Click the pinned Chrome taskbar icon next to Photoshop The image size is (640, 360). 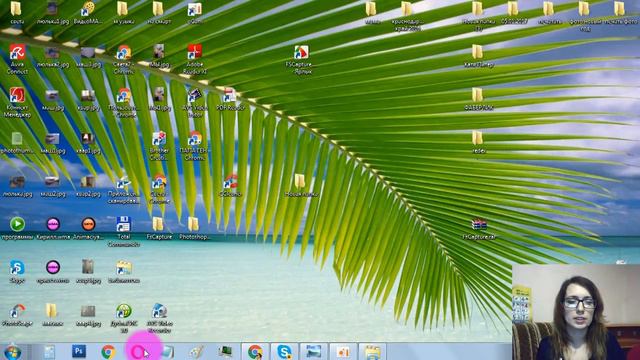coord(108,351)
